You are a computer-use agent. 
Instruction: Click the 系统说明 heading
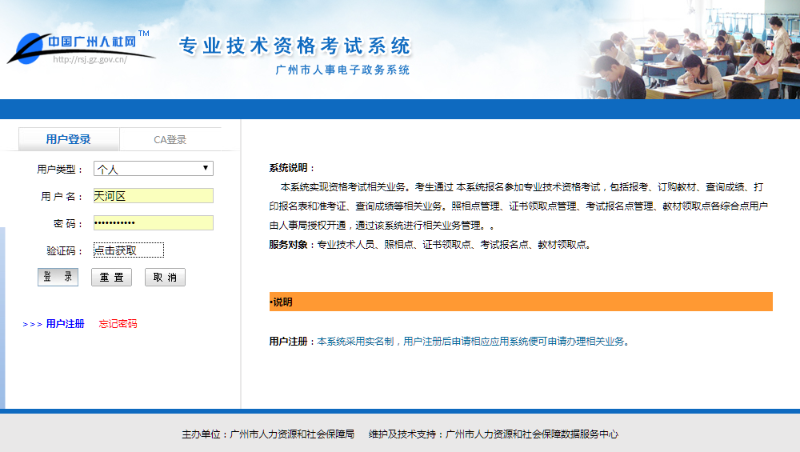[x=292, y=168]
